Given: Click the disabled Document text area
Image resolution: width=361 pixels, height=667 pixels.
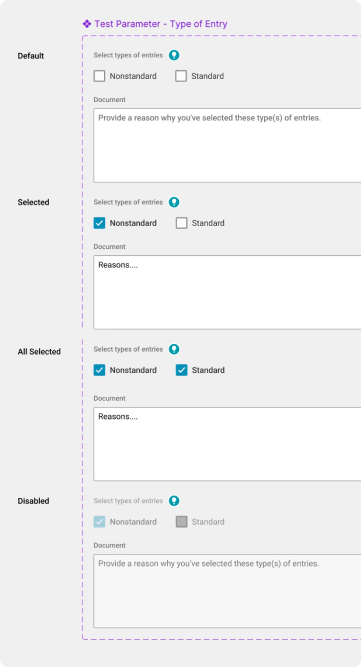Looking at the screenshot, I should pos(227,591).
